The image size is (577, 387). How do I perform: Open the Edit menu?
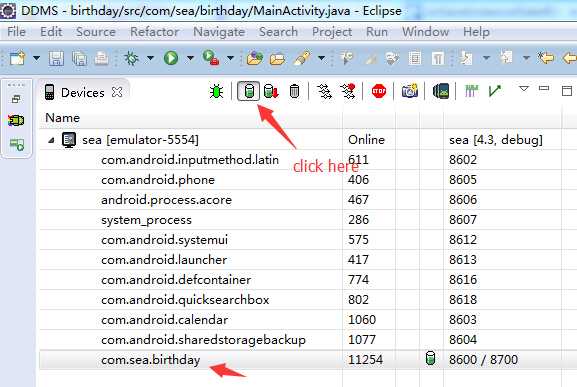(x=51, y=32)
